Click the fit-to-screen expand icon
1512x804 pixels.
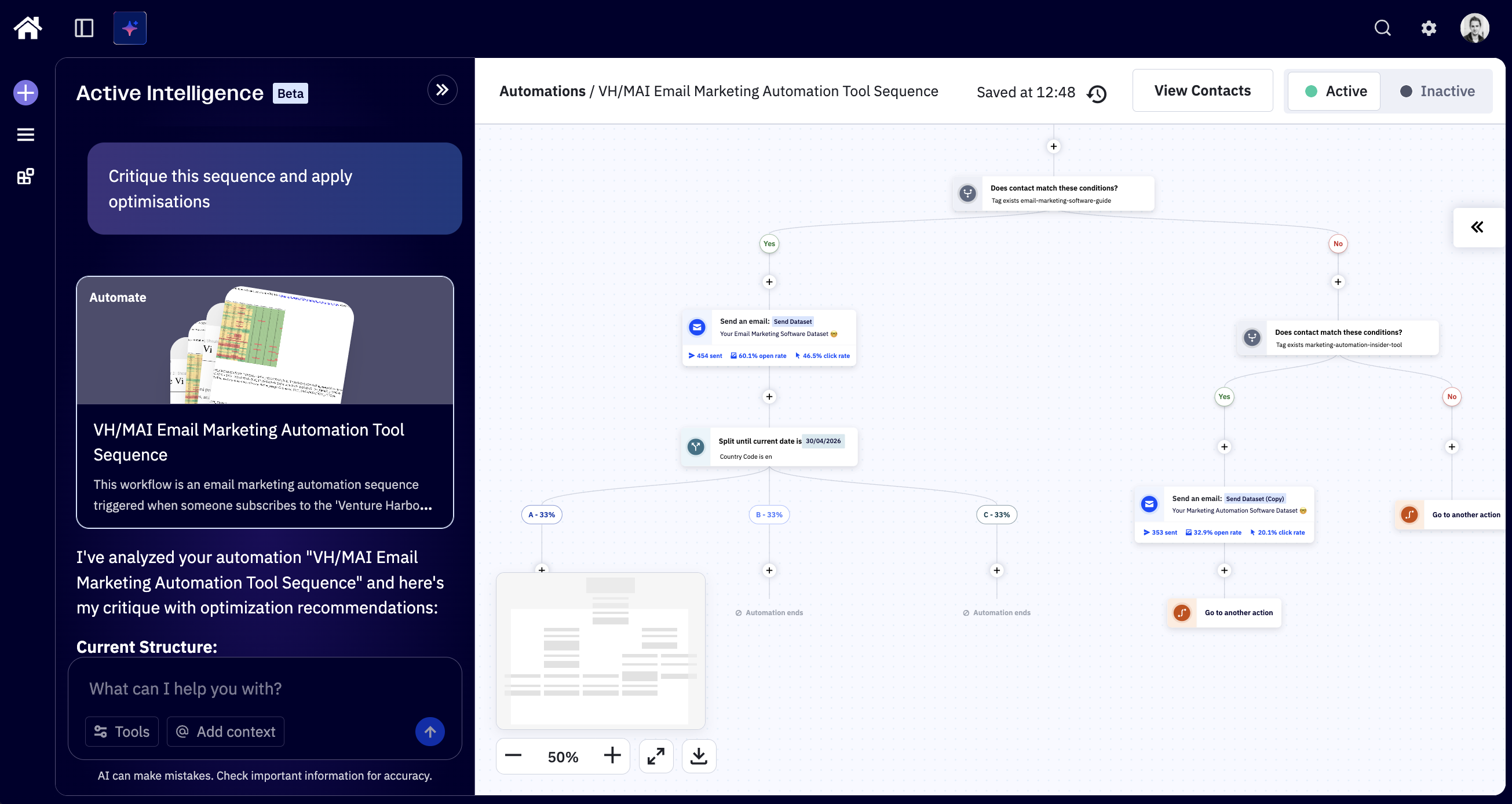click(656, 756)
